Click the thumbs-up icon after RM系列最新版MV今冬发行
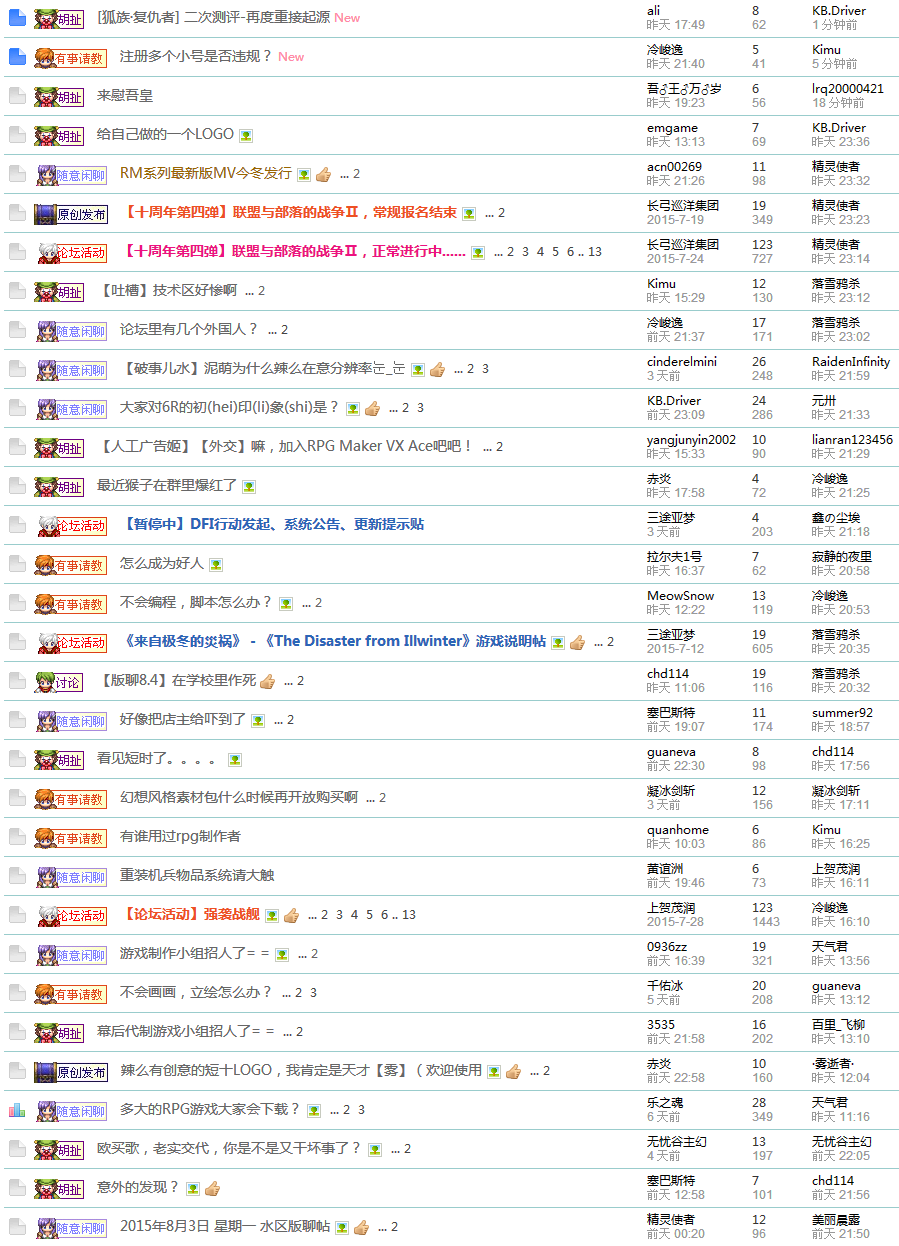The image size is (899, 1246). [323, 174]
